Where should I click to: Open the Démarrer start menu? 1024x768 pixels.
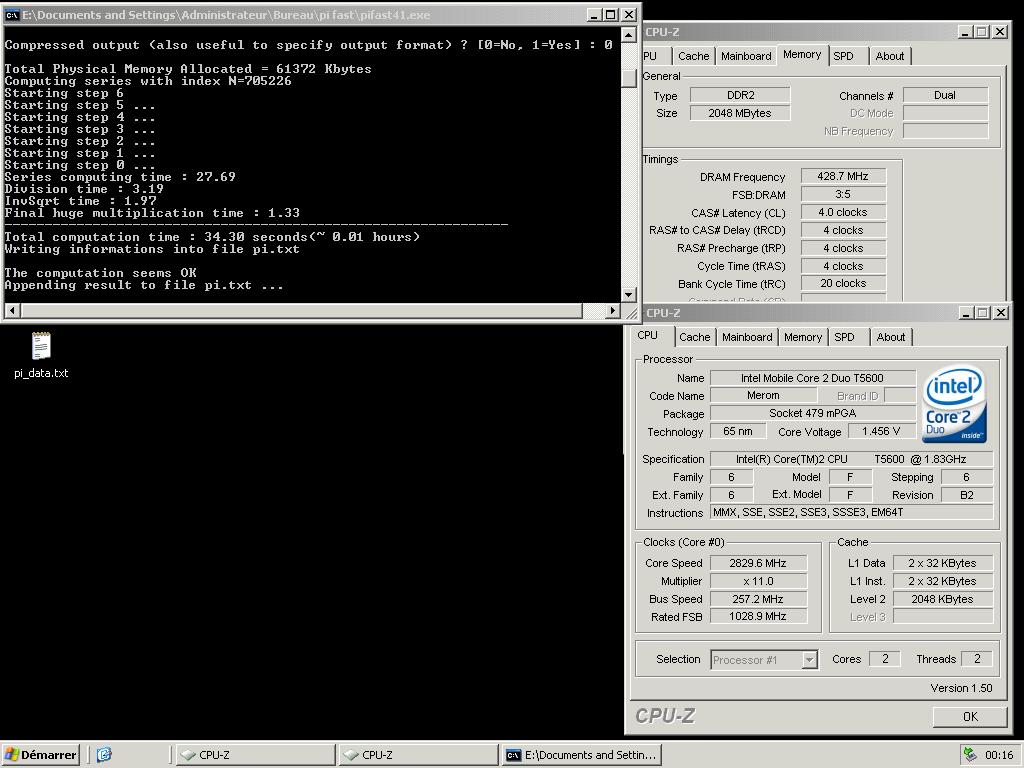[40, 755]
